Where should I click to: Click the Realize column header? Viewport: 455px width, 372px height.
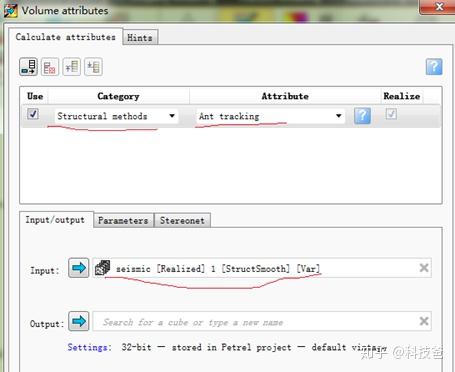[402, 96]
